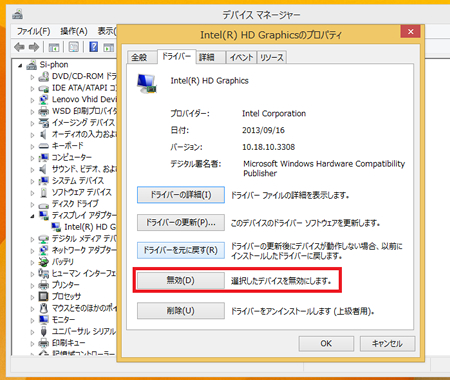Click the ドライバーの詳細(I) button

tap(181, 195)
